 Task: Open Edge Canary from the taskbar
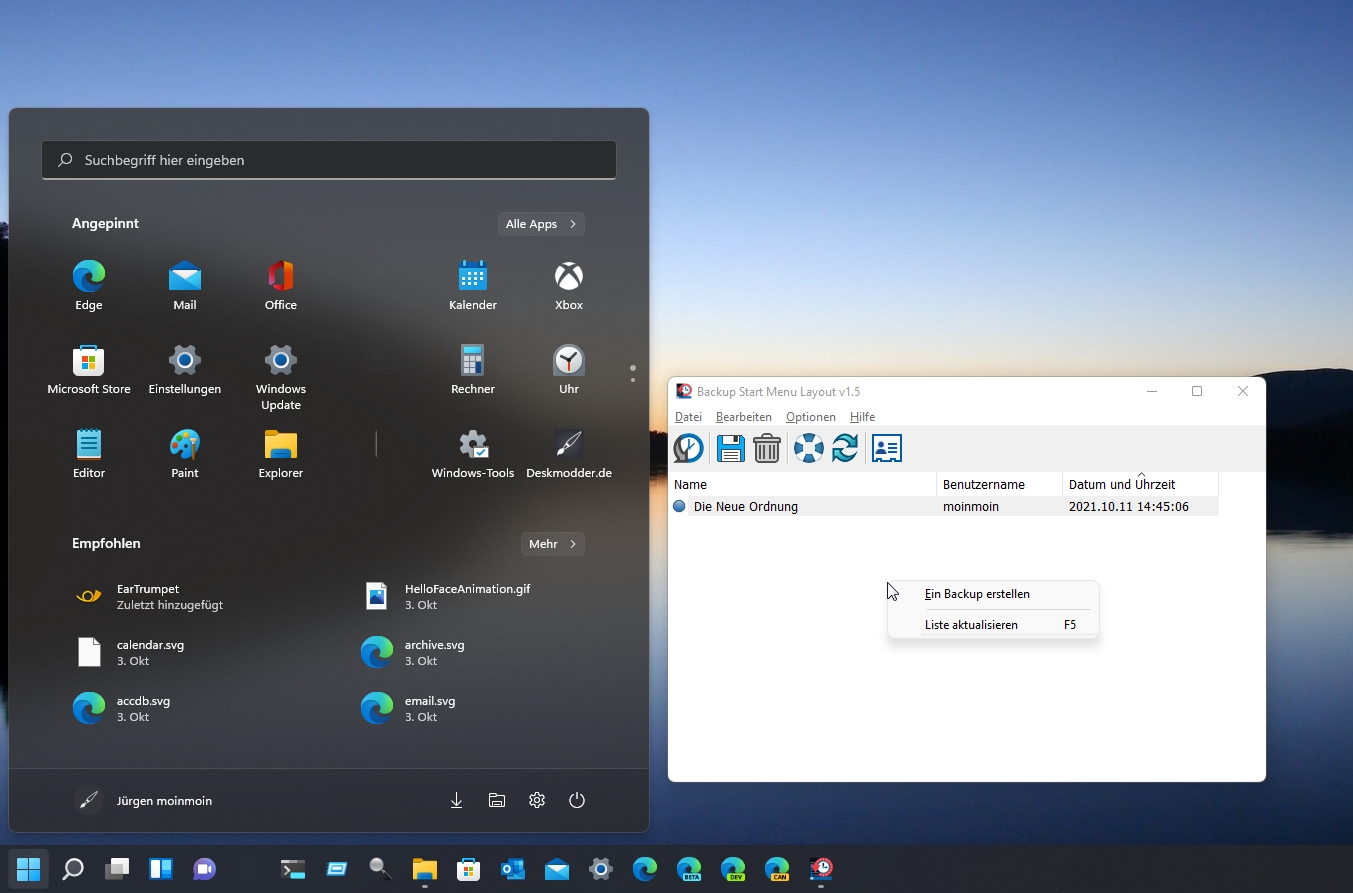(777, 868)
